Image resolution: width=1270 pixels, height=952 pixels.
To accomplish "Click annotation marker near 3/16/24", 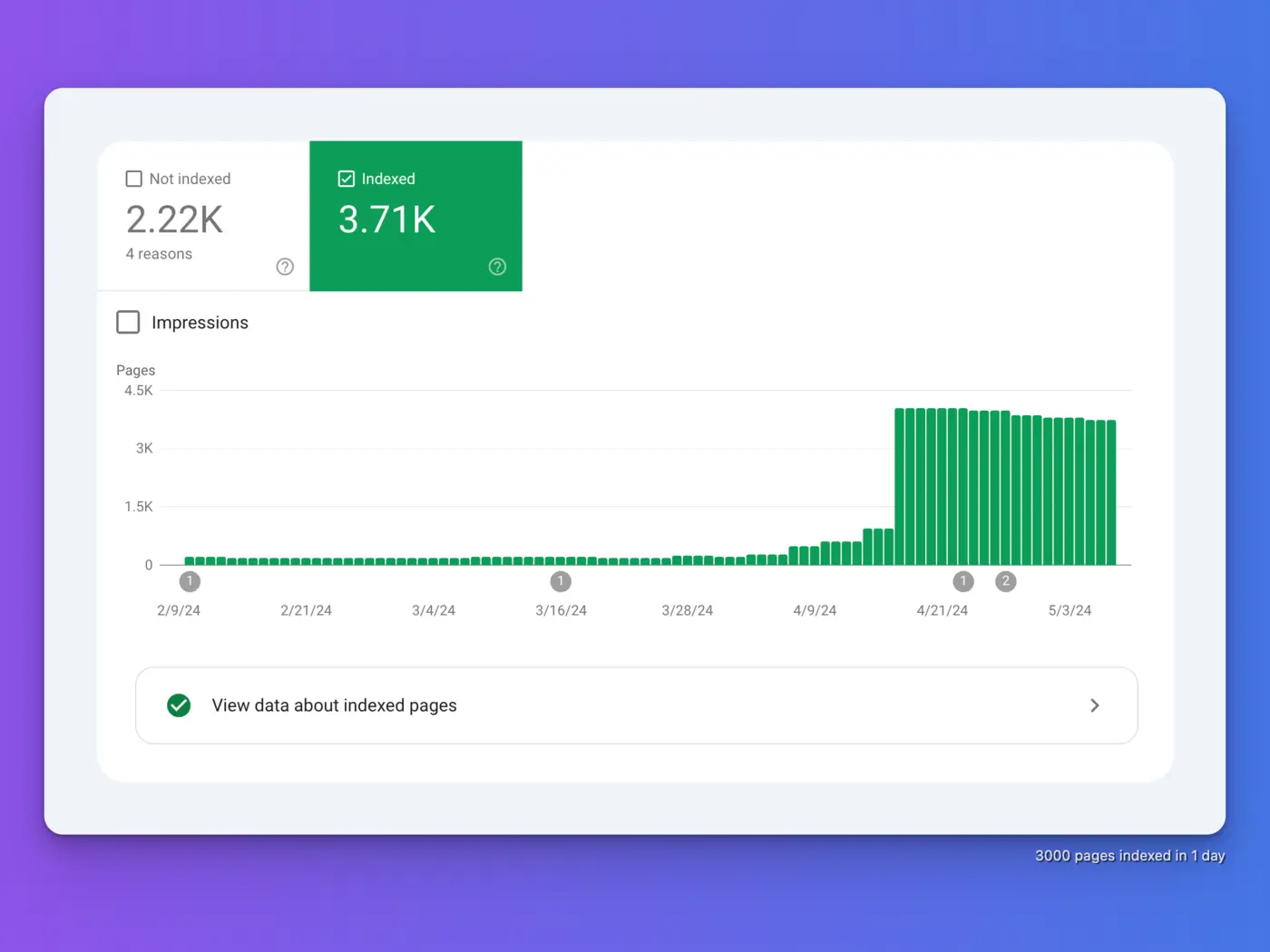I will [561, 581].
